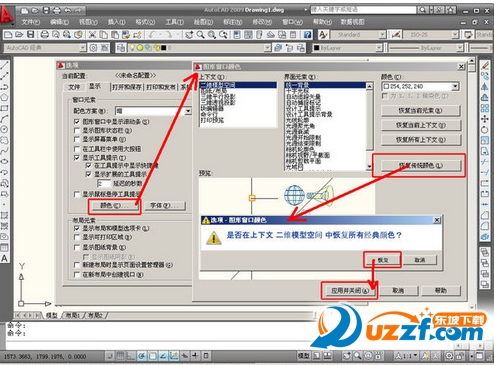Click the Fonts button in the Options dialog
This screenshot has height=365, width=494.
click(x=165, y=206)
